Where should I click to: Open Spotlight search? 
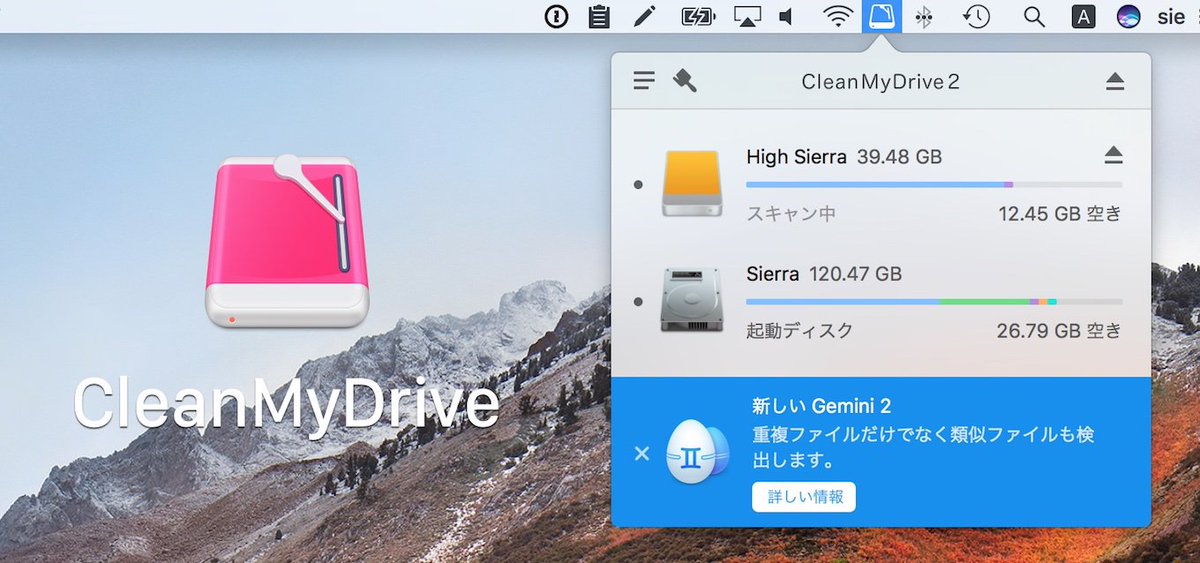[1035, 17]
